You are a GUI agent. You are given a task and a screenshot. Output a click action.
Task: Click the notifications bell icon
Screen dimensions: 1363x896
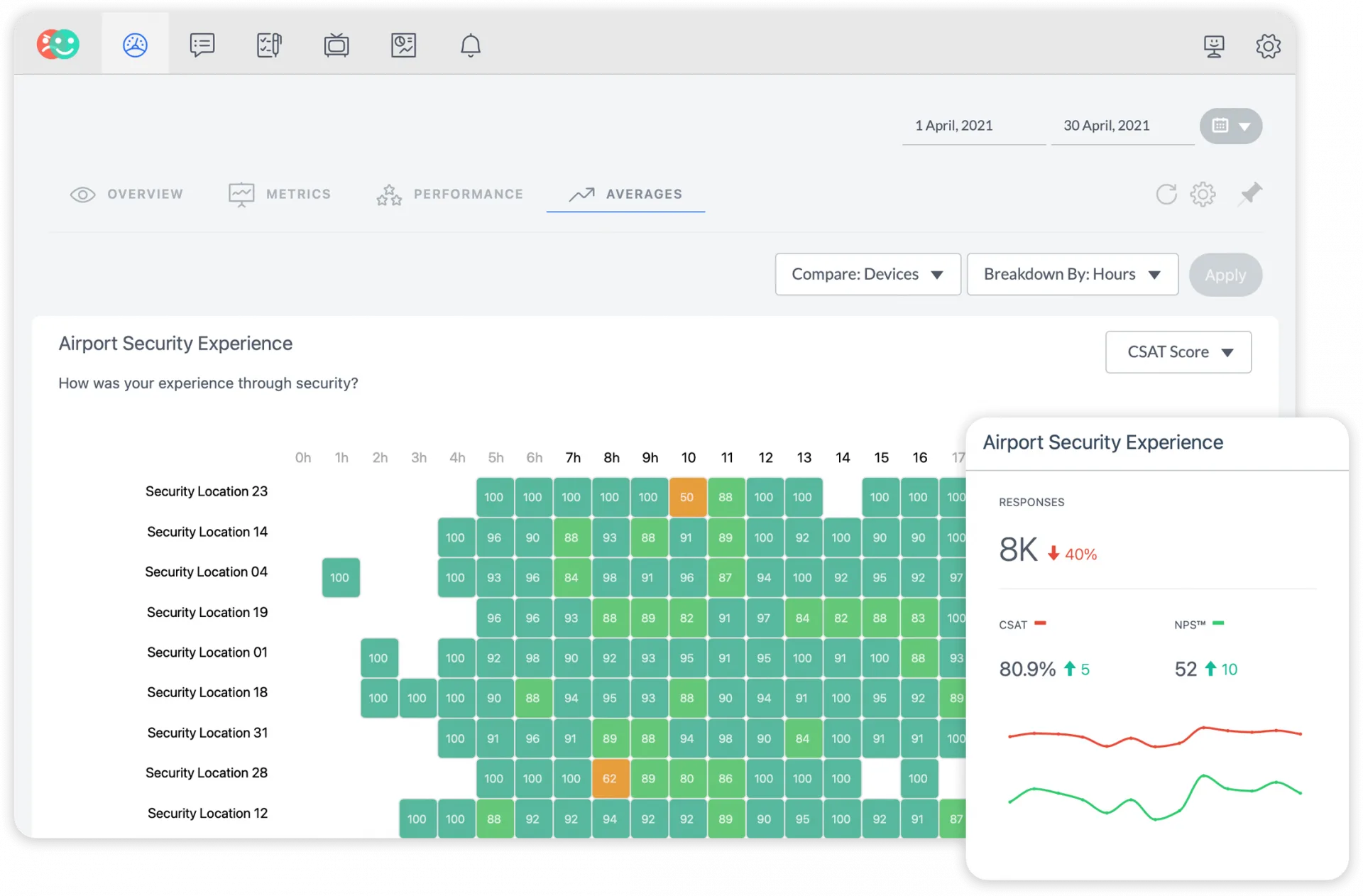470,45
